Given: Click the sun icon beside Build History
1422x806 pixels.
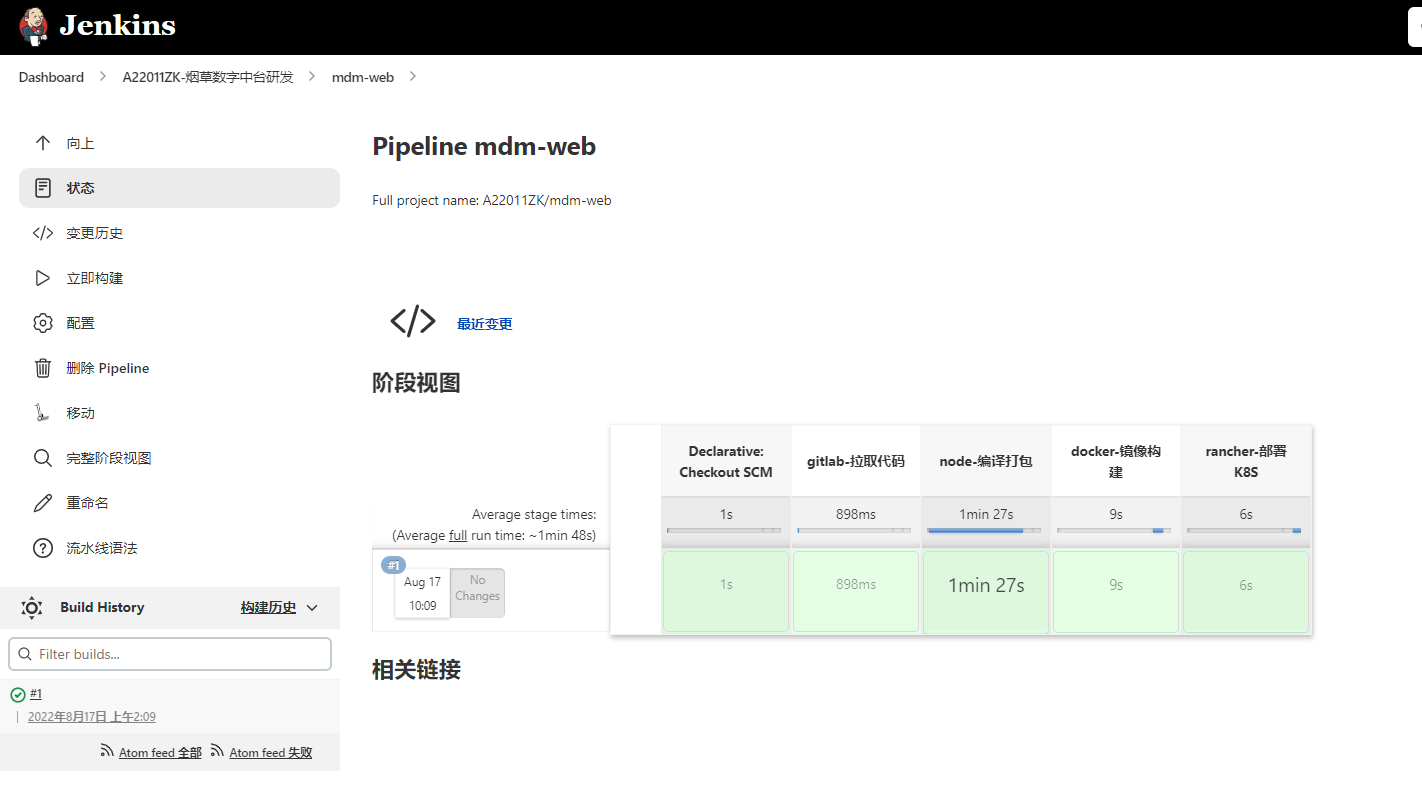Looking at the screenshot, I should pyautogui.click(x=31, y=607).
